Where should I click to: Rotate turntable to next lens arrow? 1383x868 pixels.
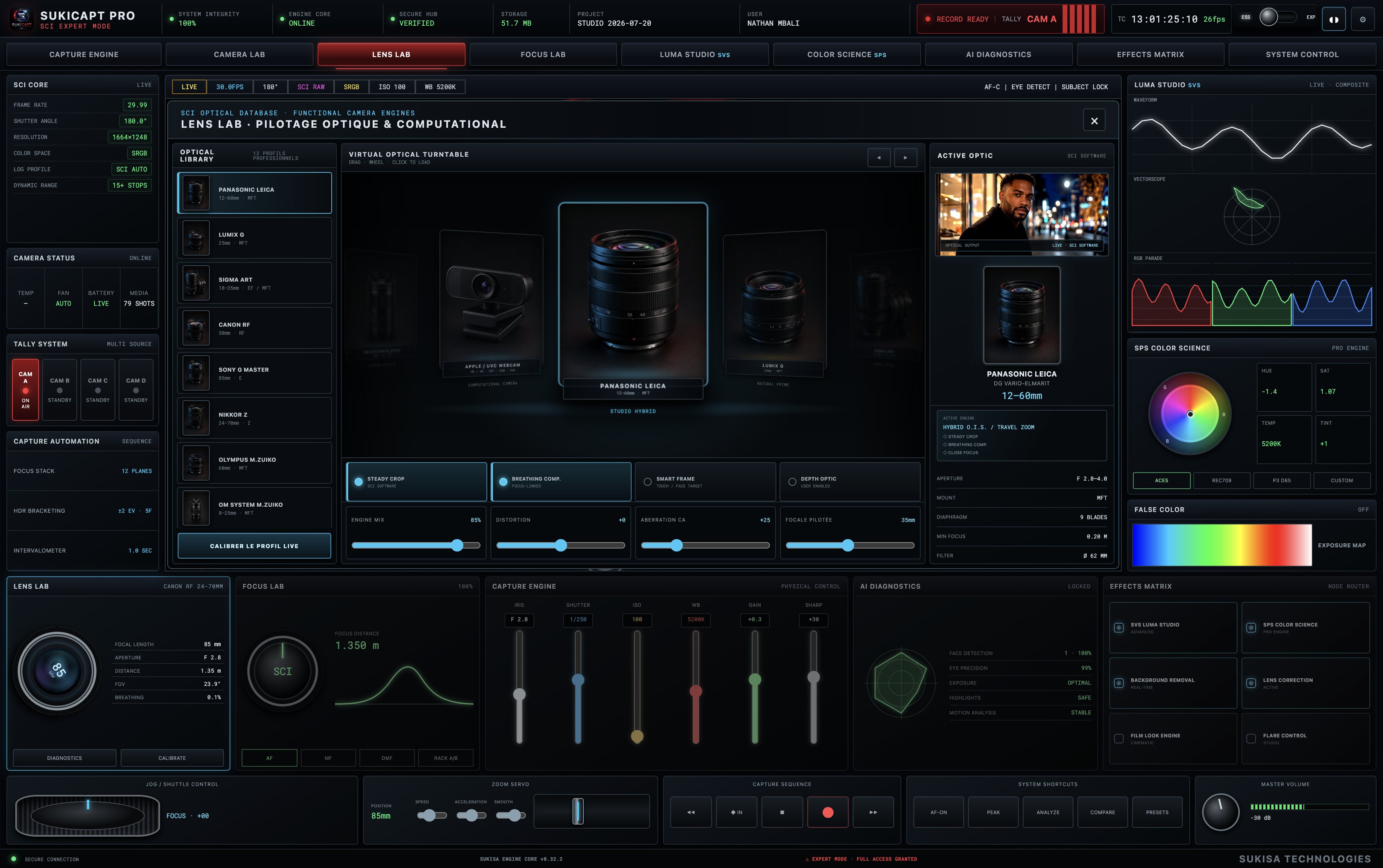tap(906, 157)
